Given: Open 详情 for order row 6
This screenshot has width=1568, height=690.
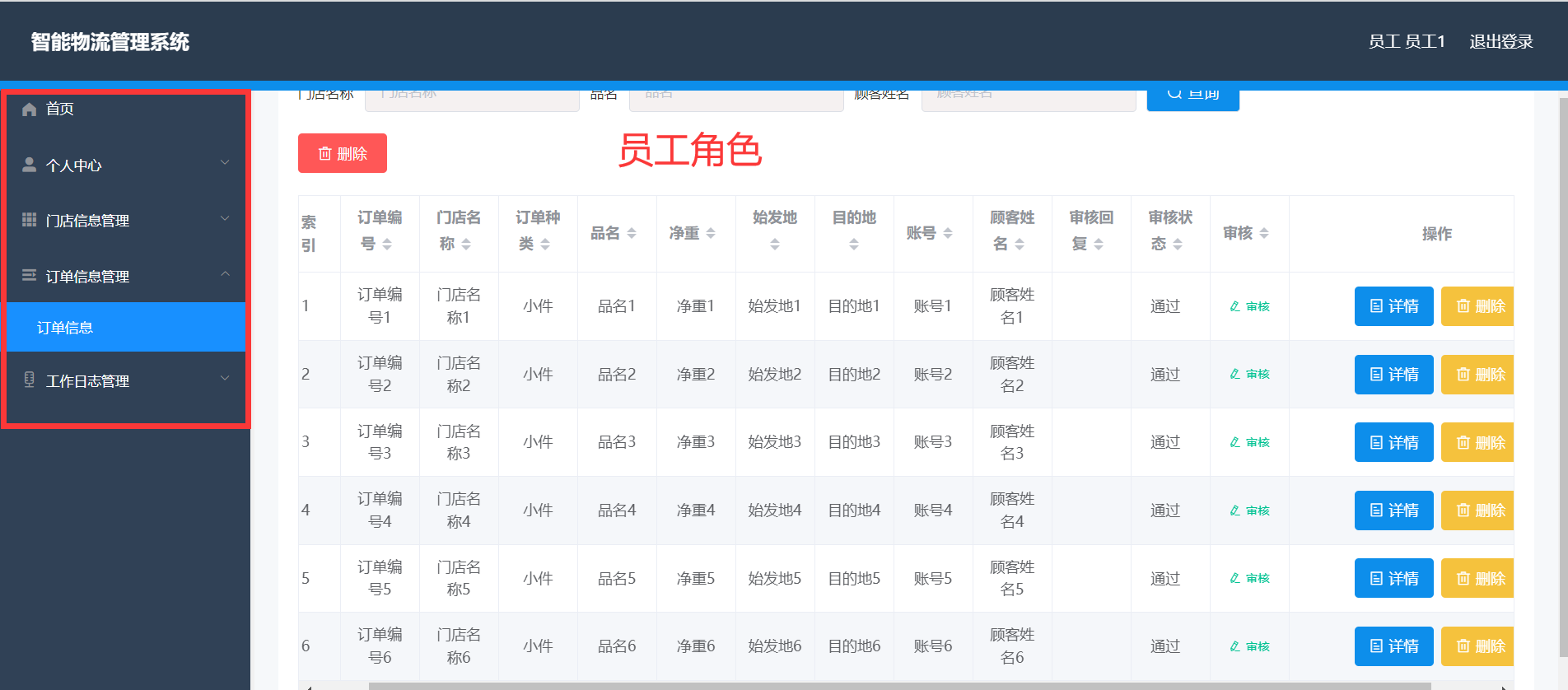Looking at the screenshot, I should (x=1394, y=646).
